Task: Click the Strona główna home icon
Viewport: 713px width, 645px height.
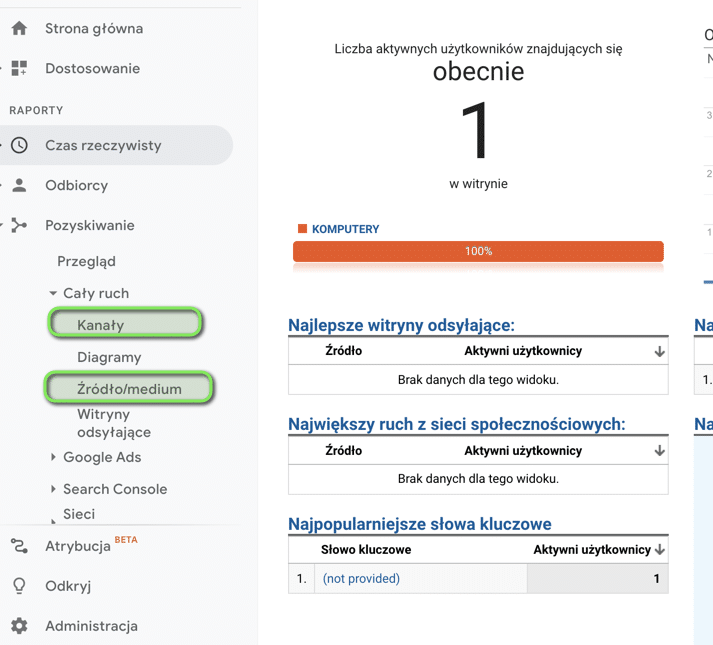Action: point(19,29)
